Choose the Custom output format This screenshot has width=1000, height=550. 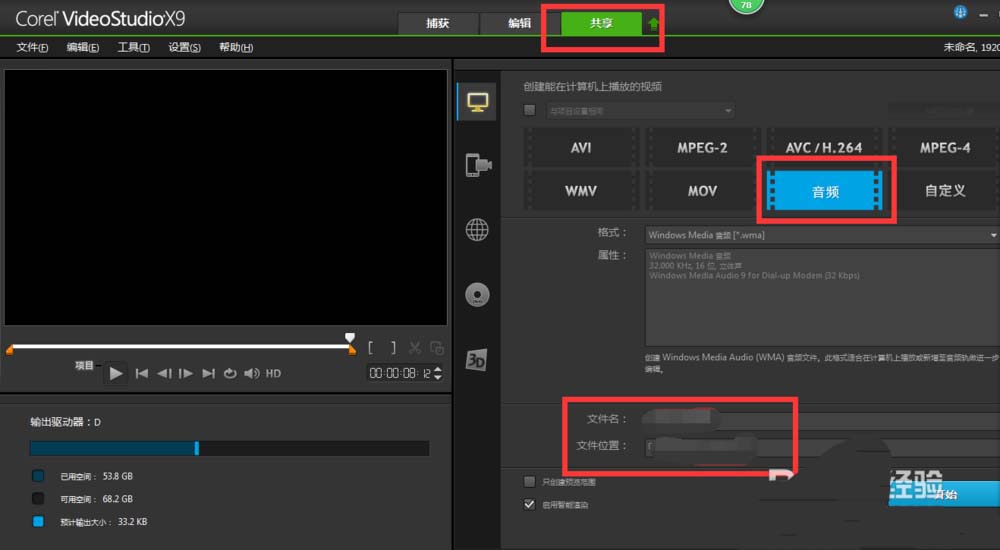point(945,191)
